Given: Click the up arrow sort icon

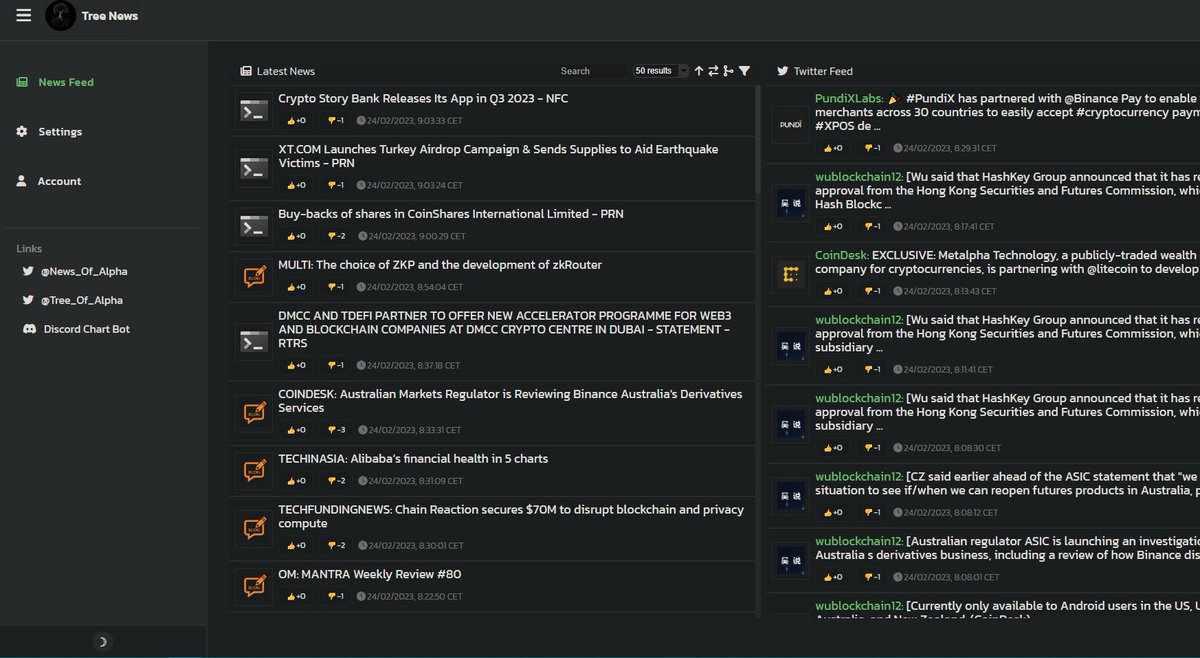Looking at the screenshot, I should (x=699, y=71).
